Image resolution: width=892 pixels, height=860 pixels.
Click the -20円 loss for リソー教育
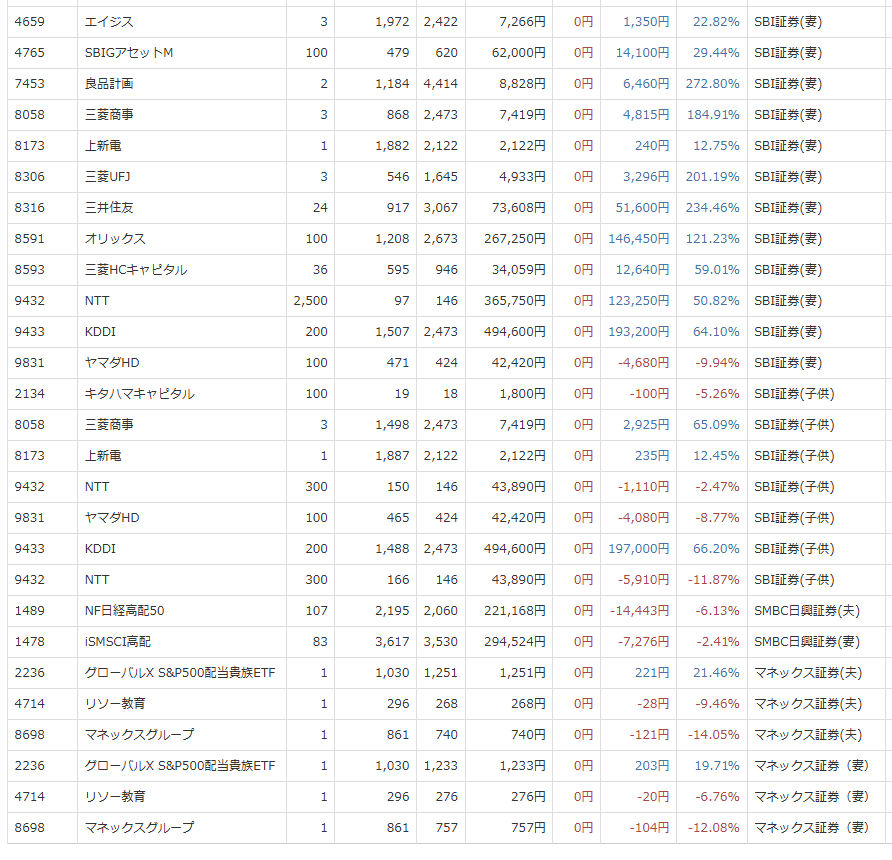click(x=653, y=797)
